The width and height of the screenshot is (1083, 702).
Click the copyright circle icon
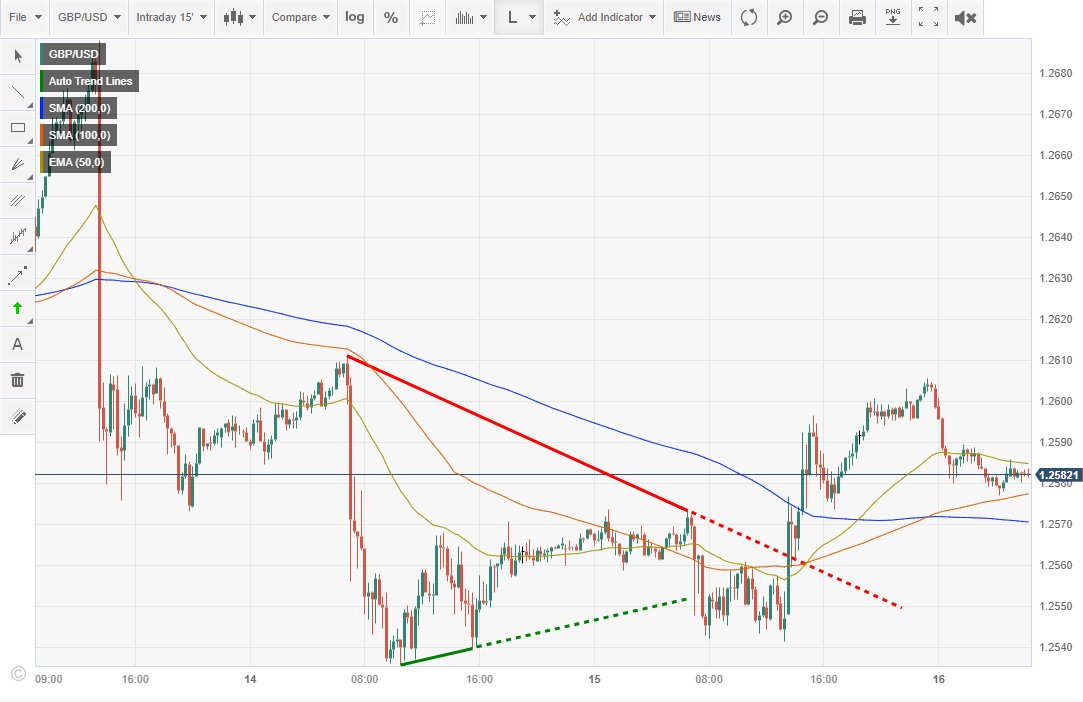point(19,673)
